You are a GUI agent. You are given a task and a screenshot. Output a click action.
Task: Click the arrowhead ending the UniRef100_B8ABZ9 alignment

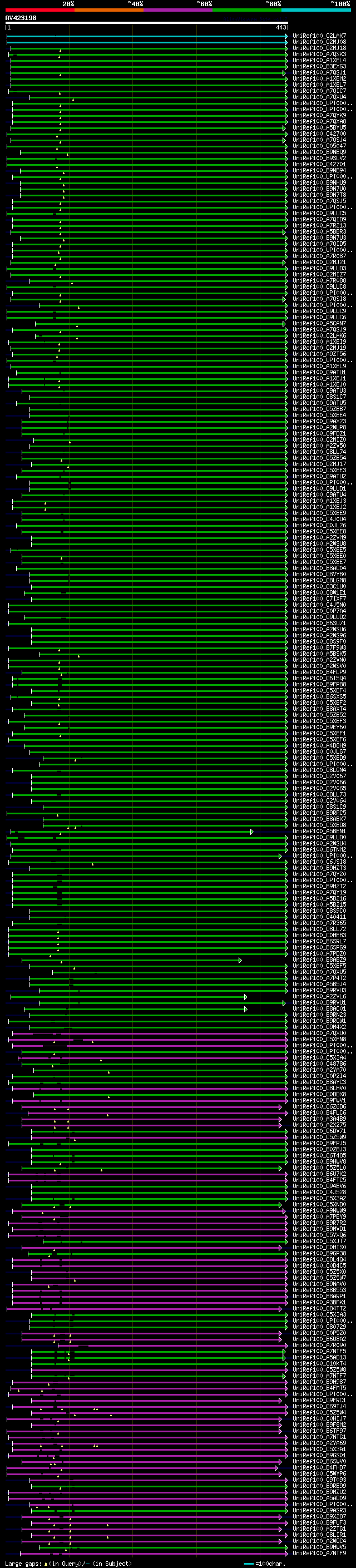[x=240, y=960]
